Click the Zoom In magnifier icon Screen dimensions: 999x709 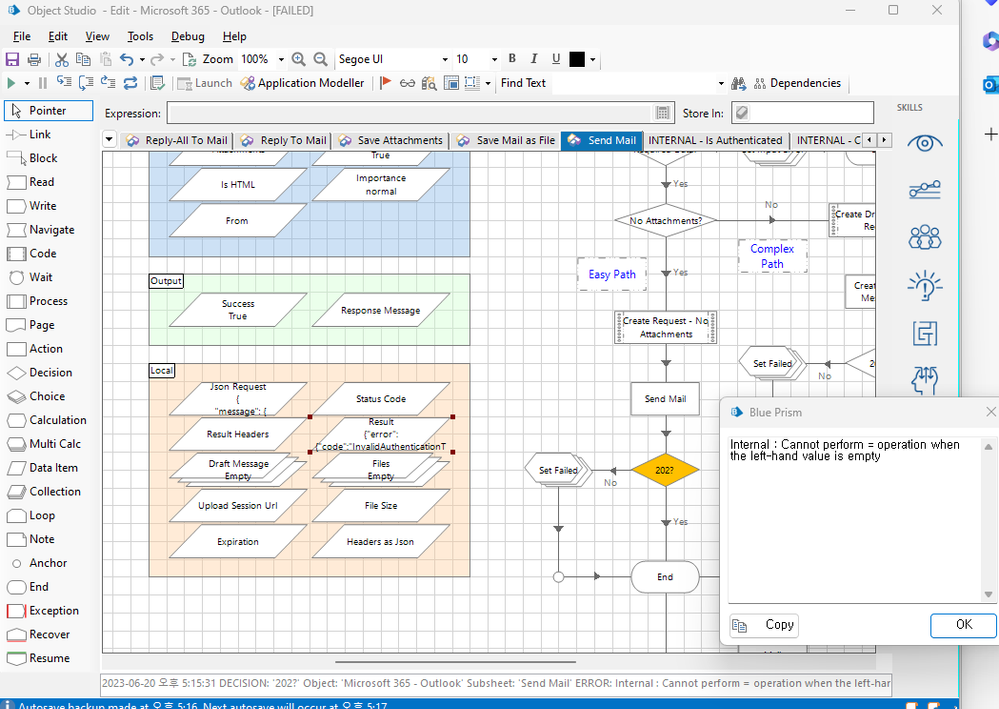299,60
